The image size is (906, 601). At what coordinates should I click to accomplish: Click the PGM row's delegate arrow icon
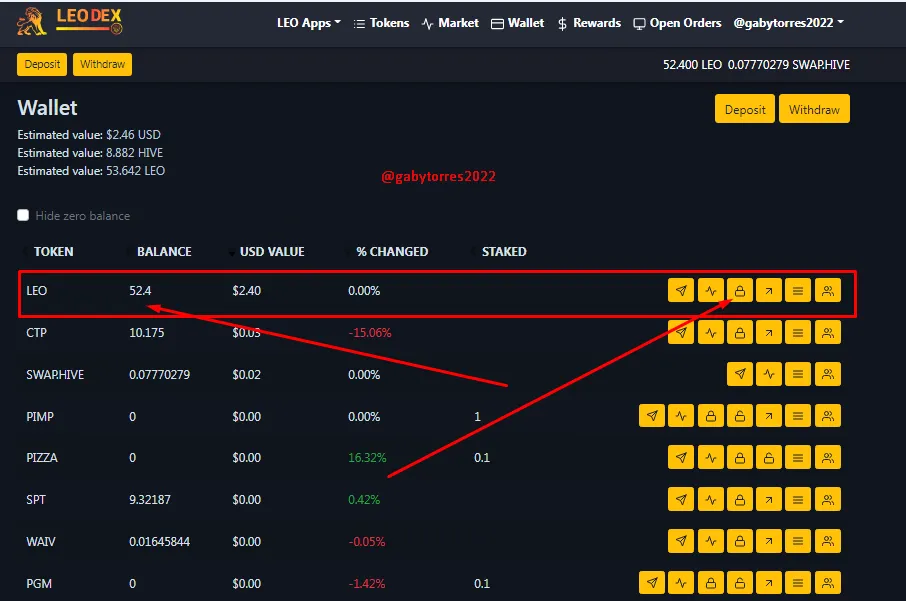click(x=768, y=583)
